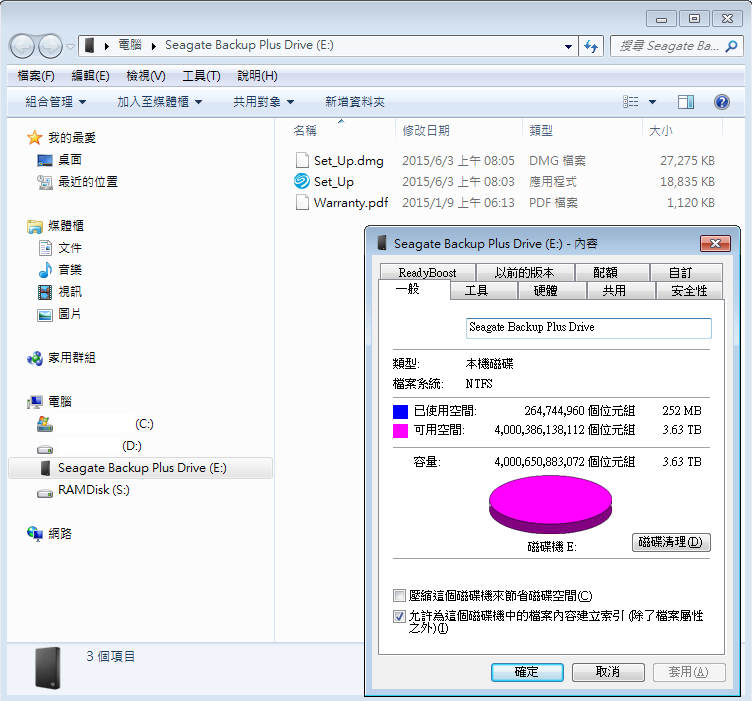Viewport: 752px width, 701px height.
Task: Click the Seagate E: drive icon in the sidebar
Action: click(x=46, y=468)
